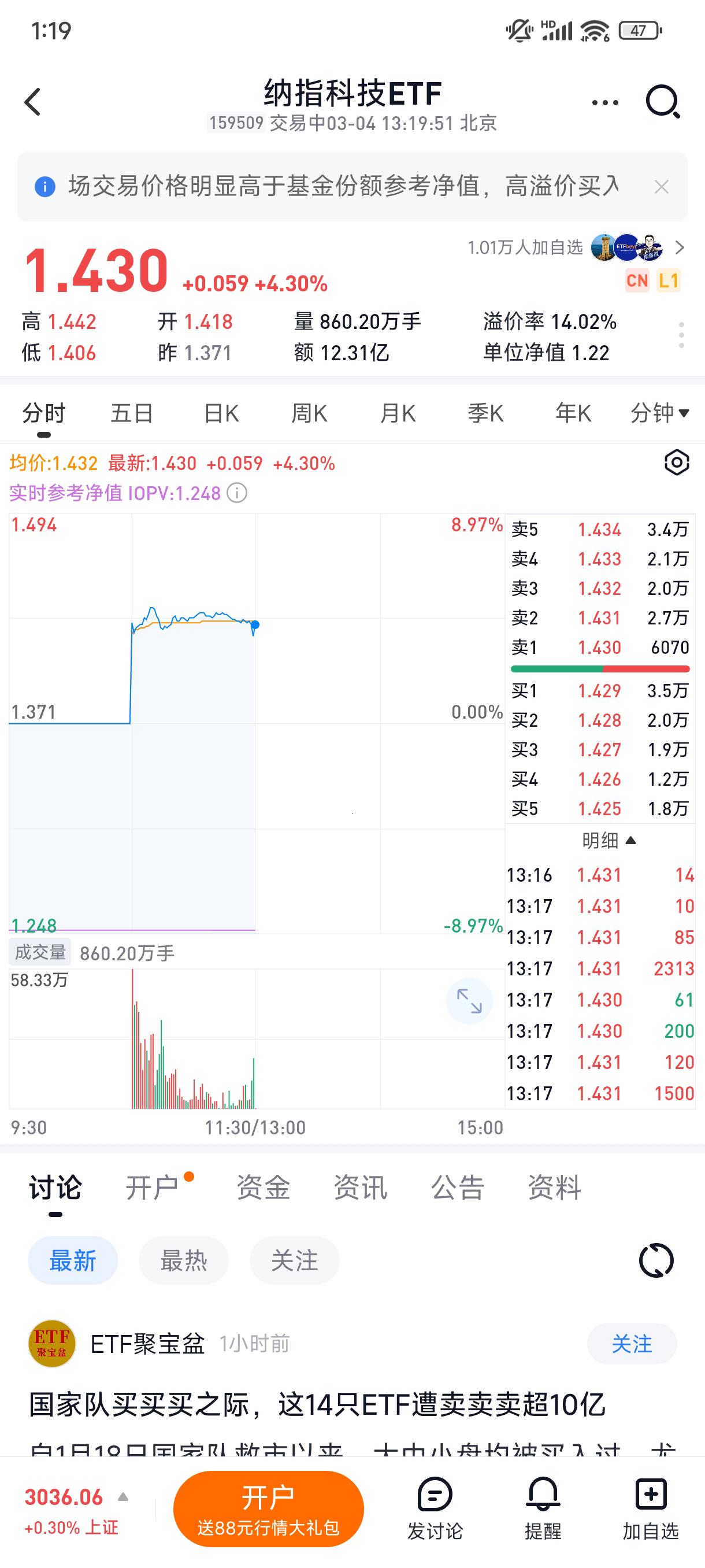Expand more quote data via vertical dots

681,335
